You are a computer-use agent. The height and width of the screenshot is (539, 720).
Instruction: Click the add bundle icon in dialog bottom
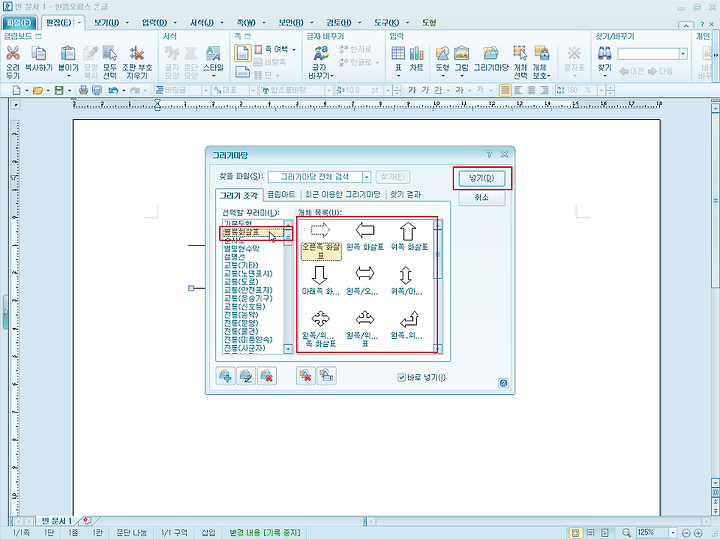(225, 376)
